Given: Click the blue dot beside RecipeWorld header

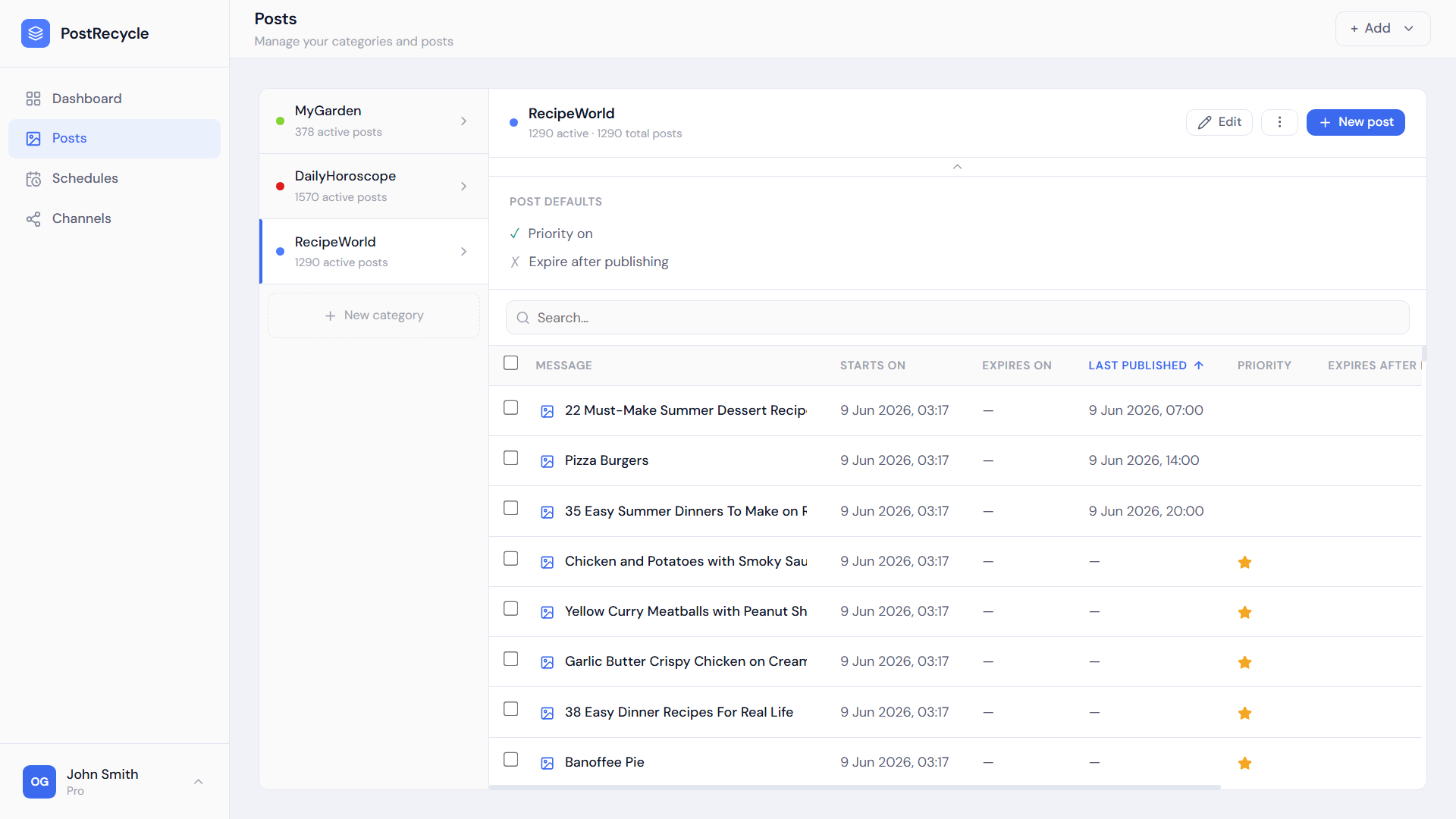Looking at the screenshot, I should coord(513,123).
